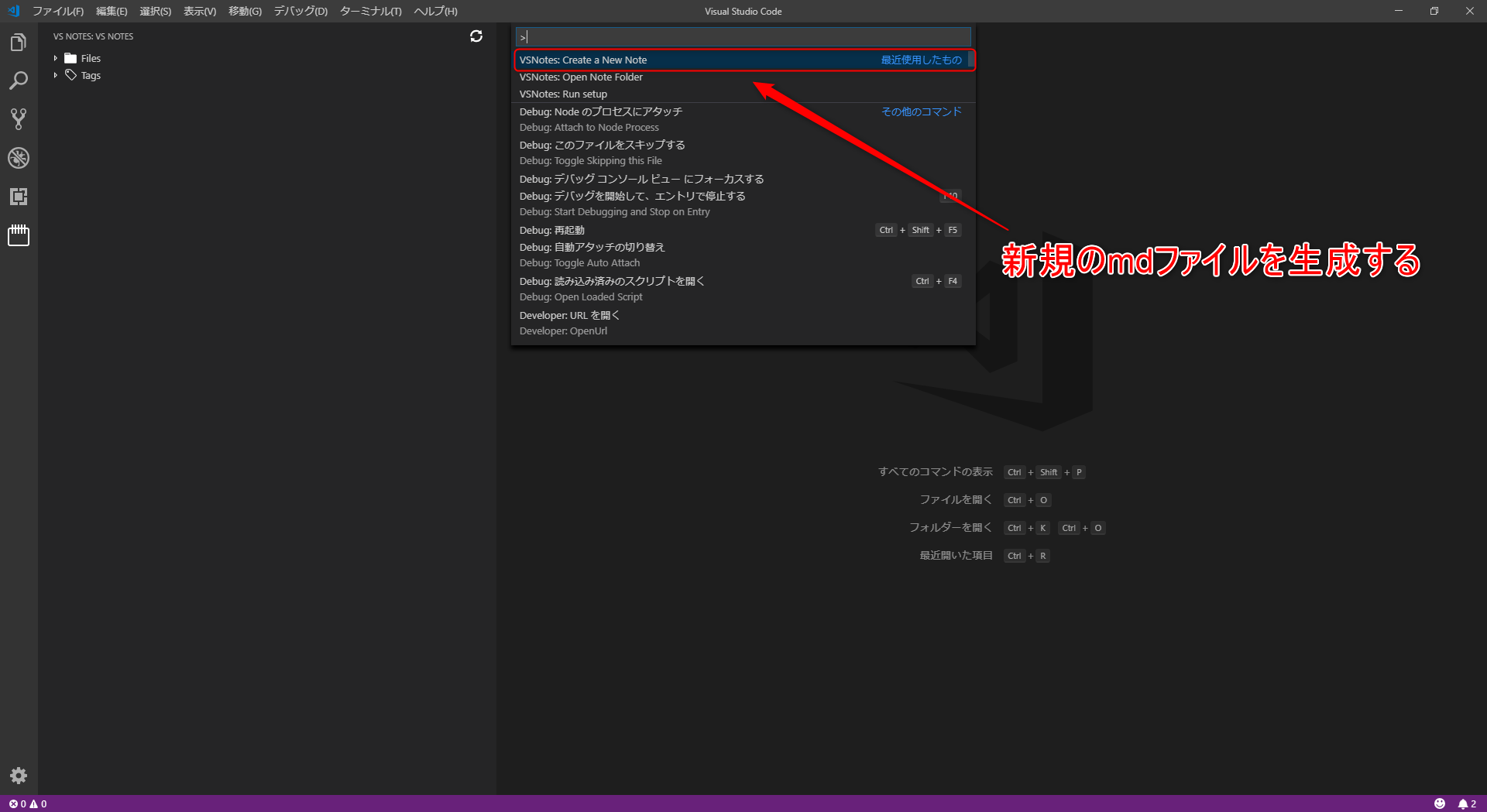Select Debug: Start Debugging and Stop on Entry

pyautogui.click(x=743, y=204)
